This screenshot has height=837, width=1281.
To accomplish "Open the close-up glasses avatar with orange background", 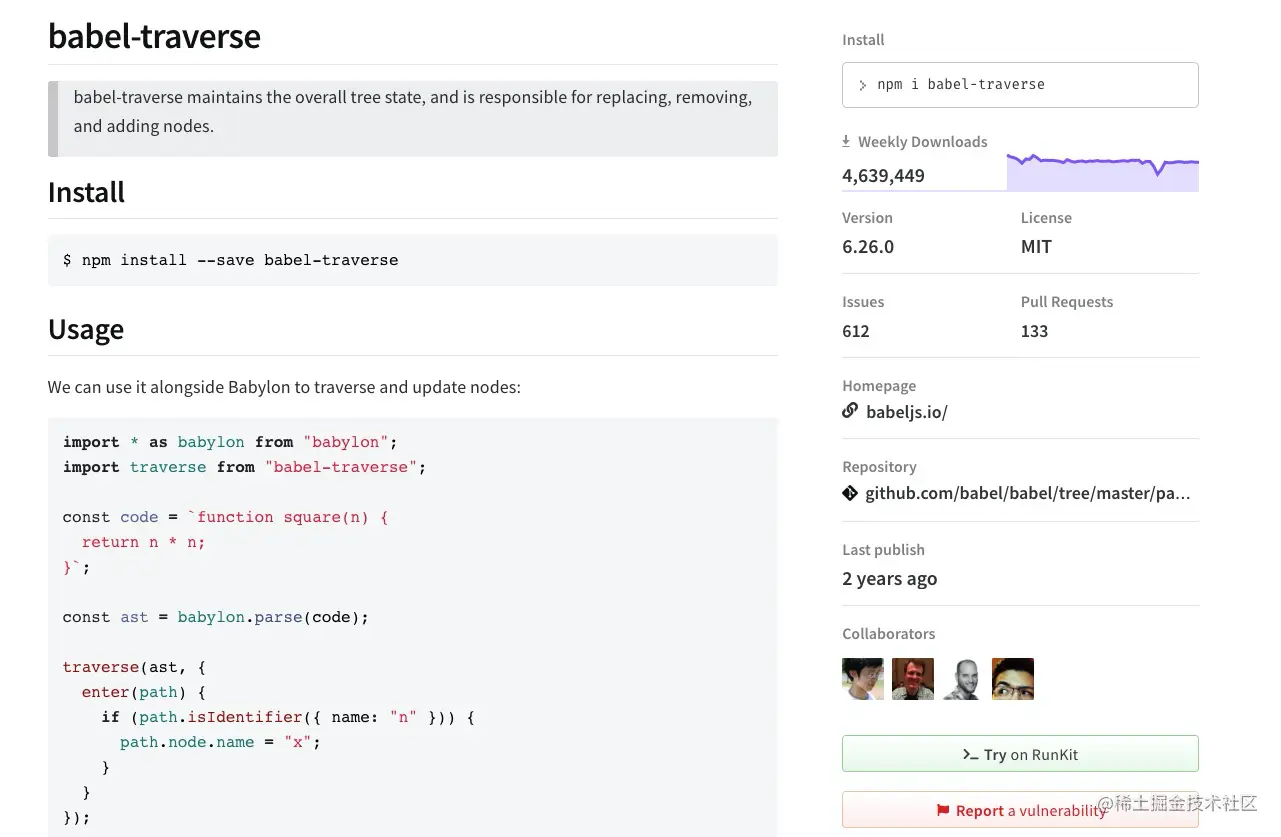I will click(x=1012, y=679).
